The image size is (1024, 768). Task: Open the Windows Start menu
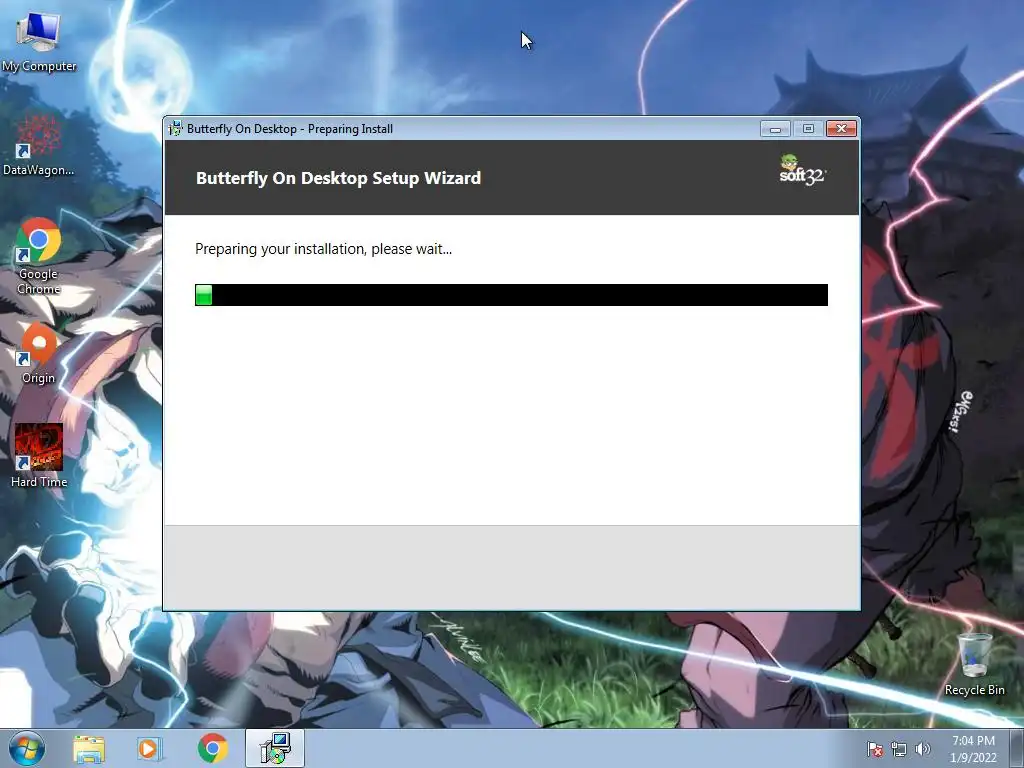(x=27, y=748)
